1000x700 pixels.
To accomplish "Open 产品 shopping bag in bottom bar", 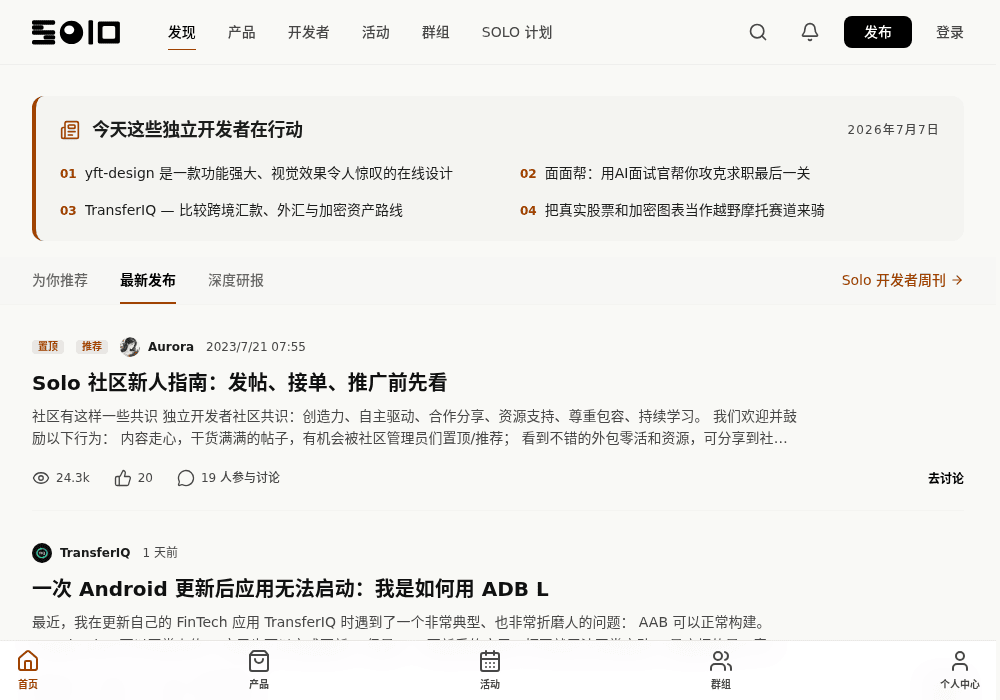I will (x=259, y=669).
